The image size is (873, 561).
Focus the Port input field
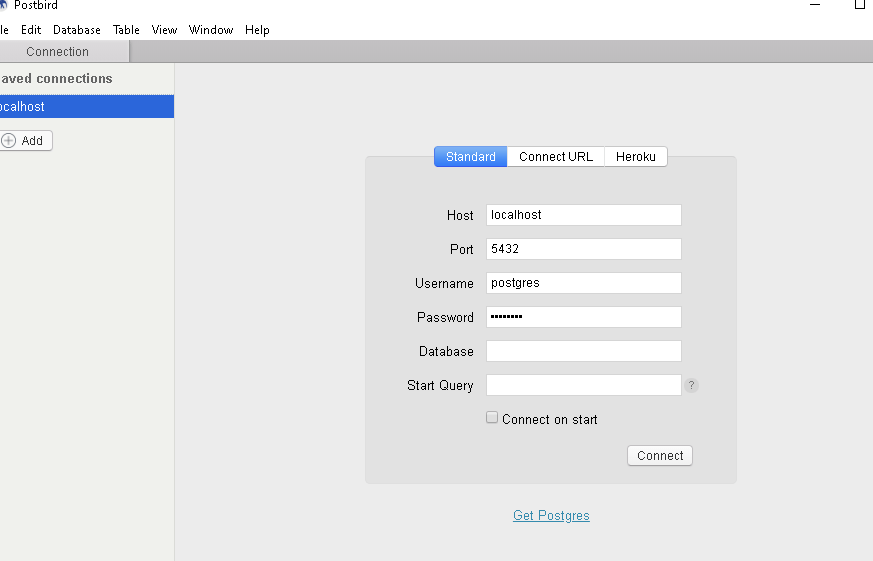coord(583,249)
